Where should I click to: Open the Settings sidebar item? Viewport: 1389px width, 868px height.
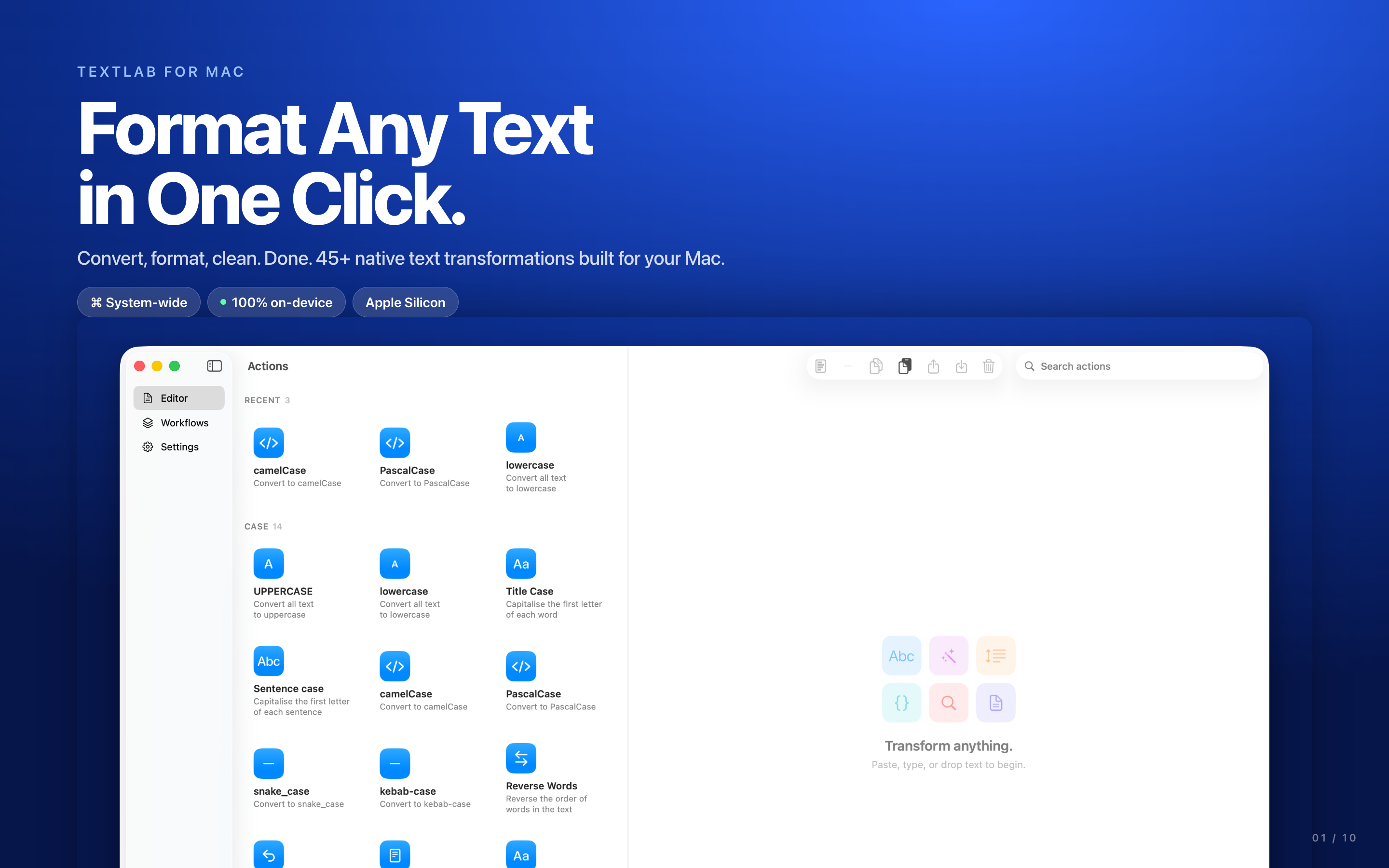(178, 447)
